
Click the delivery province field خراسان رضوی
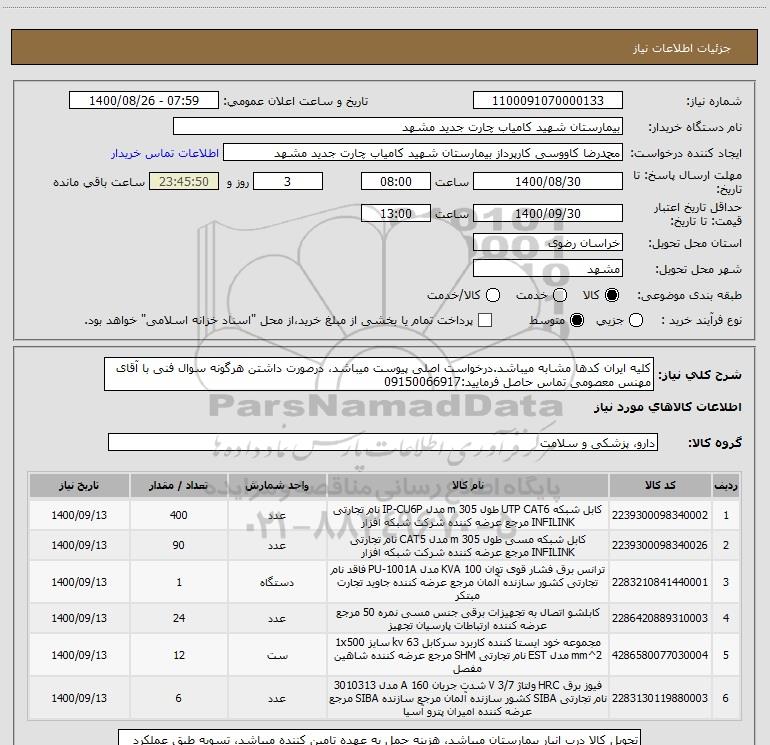point(548,243)
